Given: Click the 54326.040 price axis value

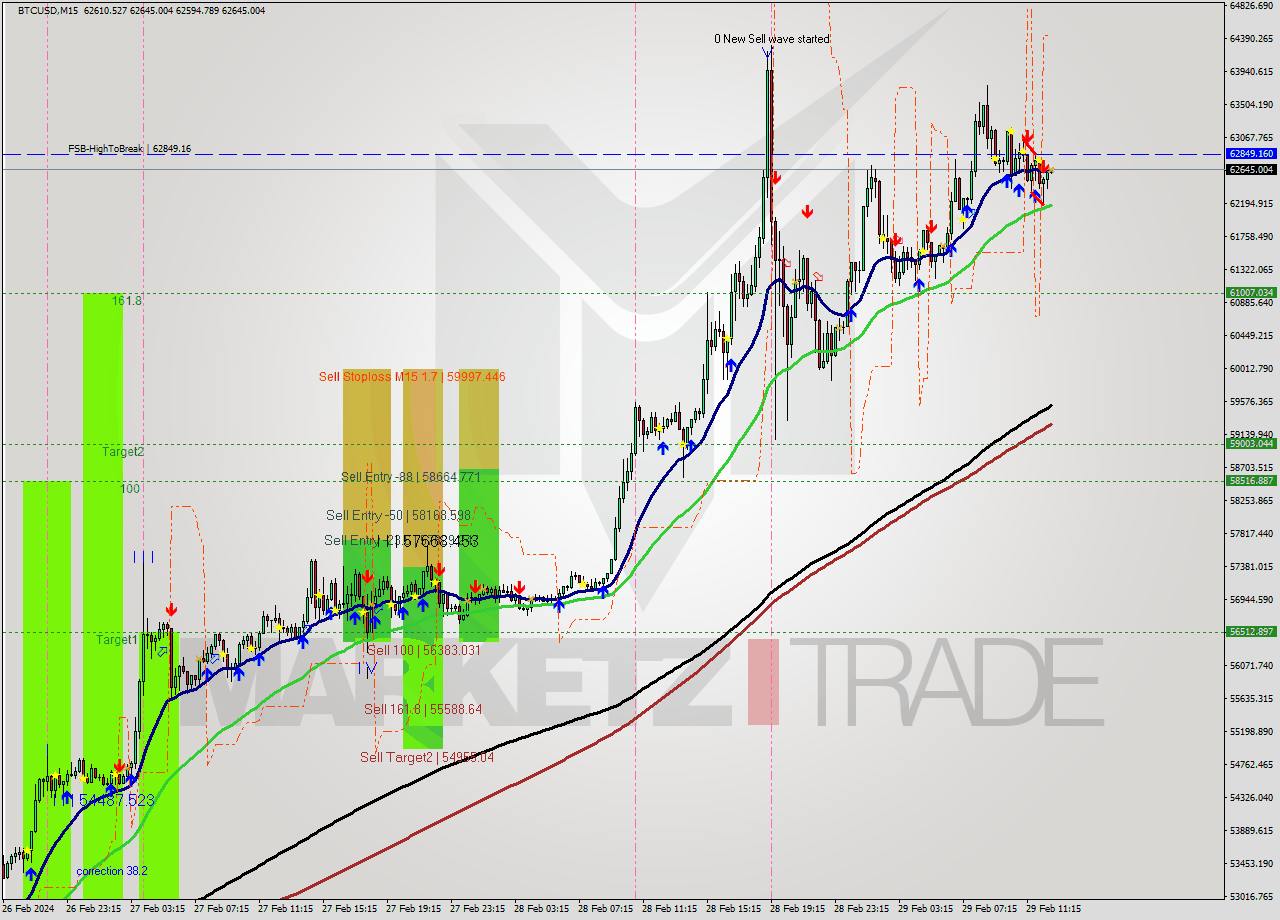Looking at the screenshot, I should tap(1250, 797).
